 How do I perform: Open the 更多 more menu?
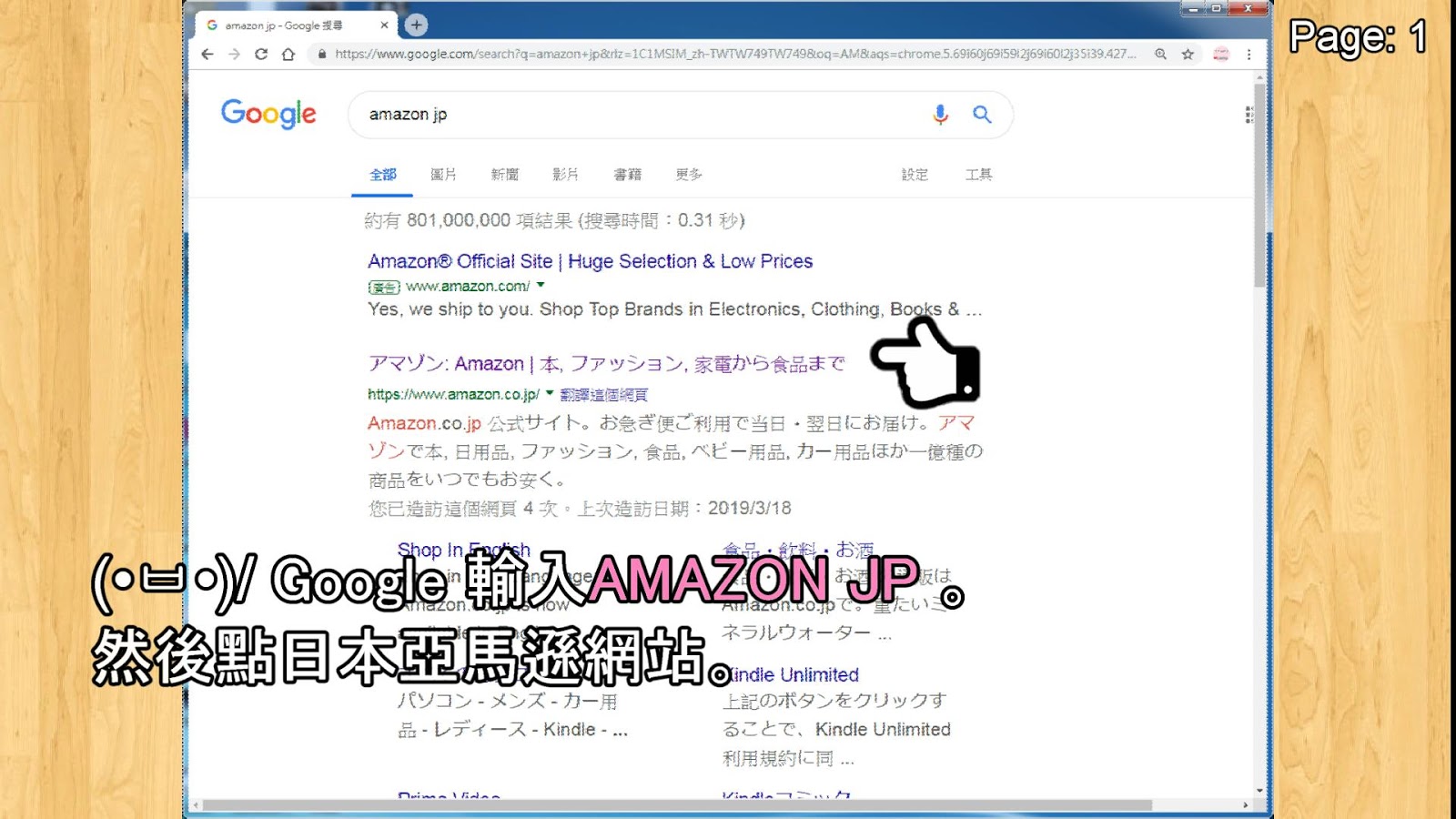tap(689, 175)
